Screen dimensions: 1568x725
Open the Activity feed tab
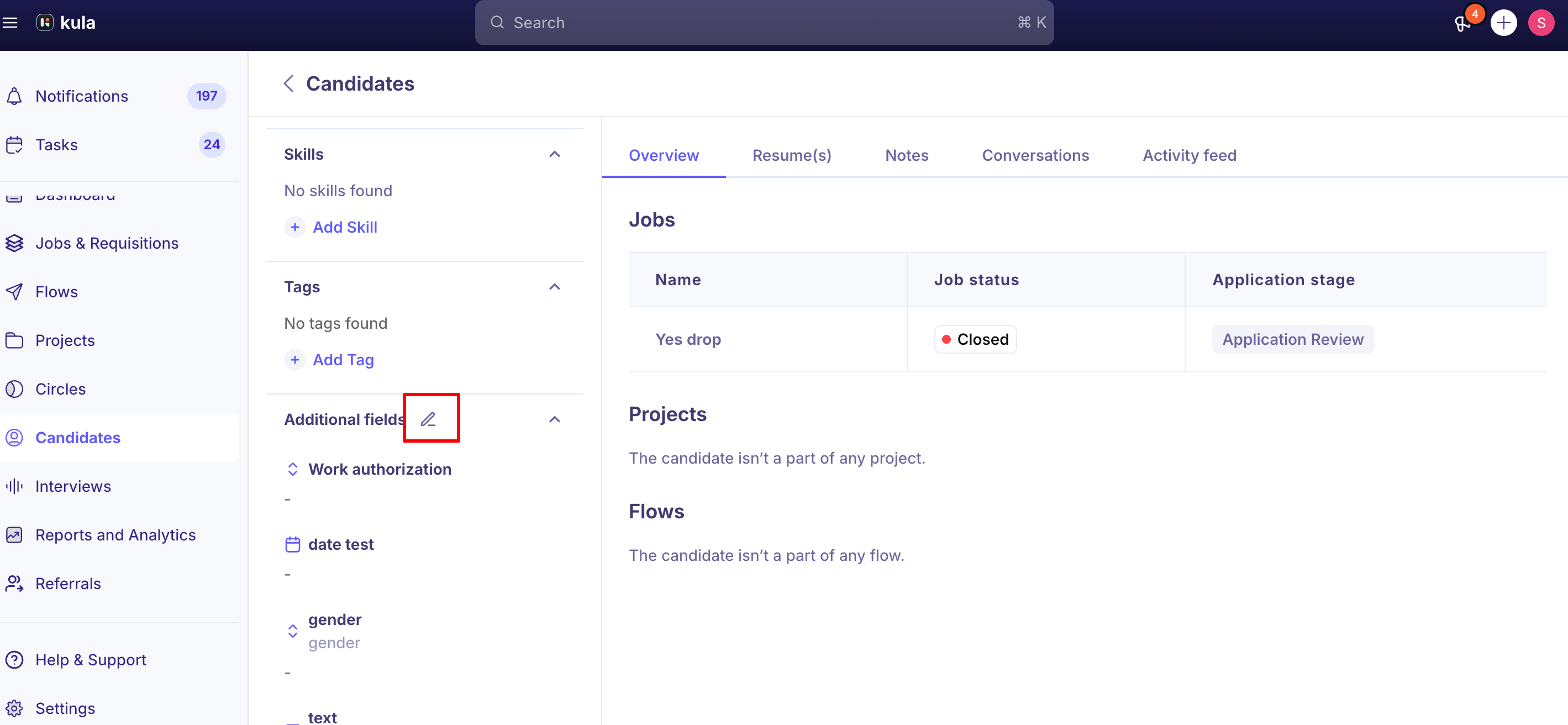click(1189, 155)
